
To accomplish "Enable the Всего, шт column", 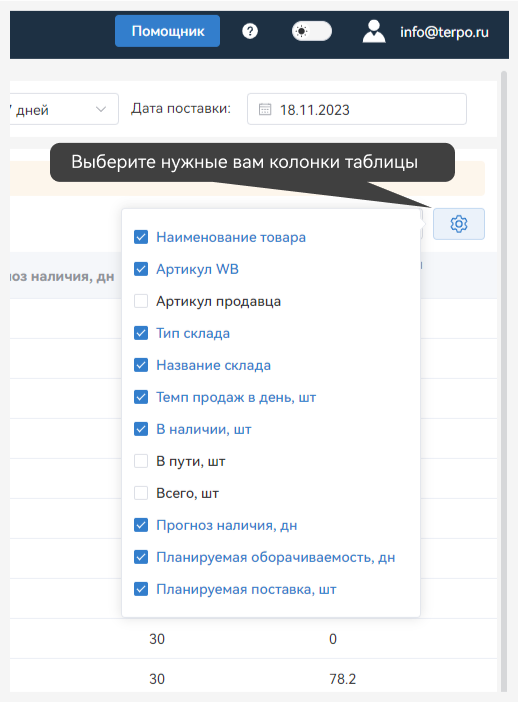I will pyautogui.click(x=141, y=493).
